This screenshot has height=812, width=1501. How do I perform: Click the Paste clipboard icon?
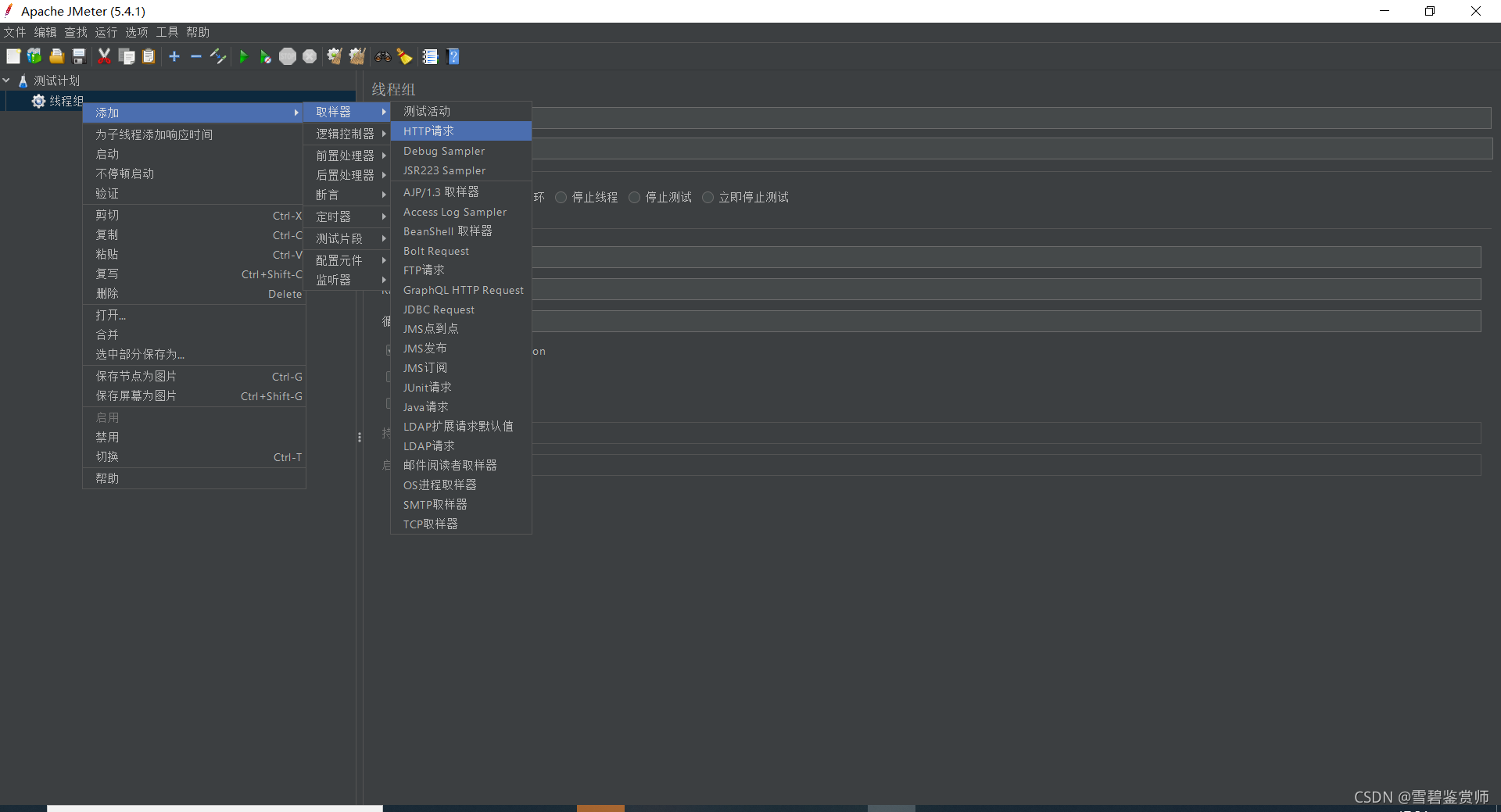pyautogui.click(x=149, y=56)
